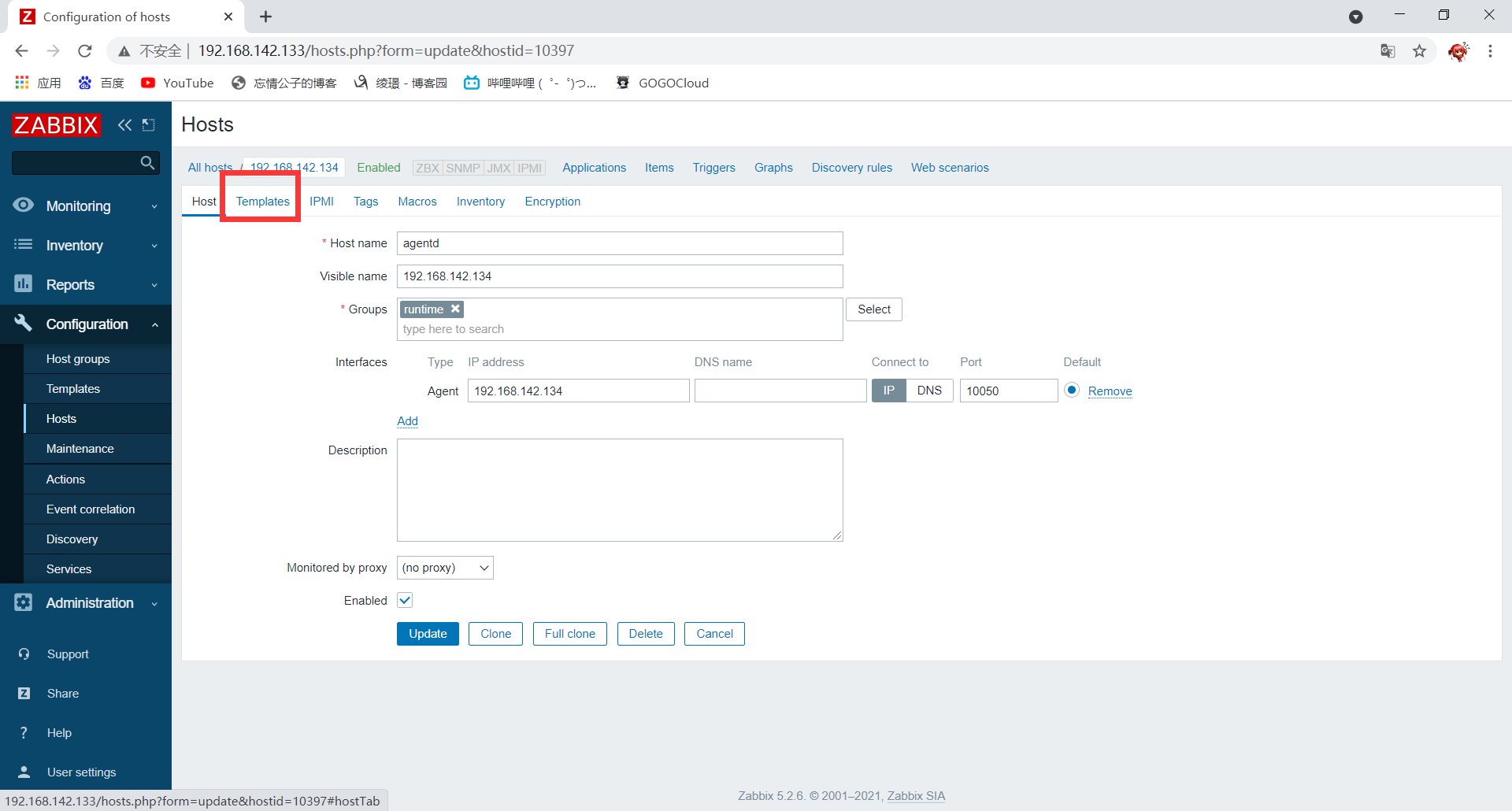
Task: Click the Description text area
Action: coord(620,490)
